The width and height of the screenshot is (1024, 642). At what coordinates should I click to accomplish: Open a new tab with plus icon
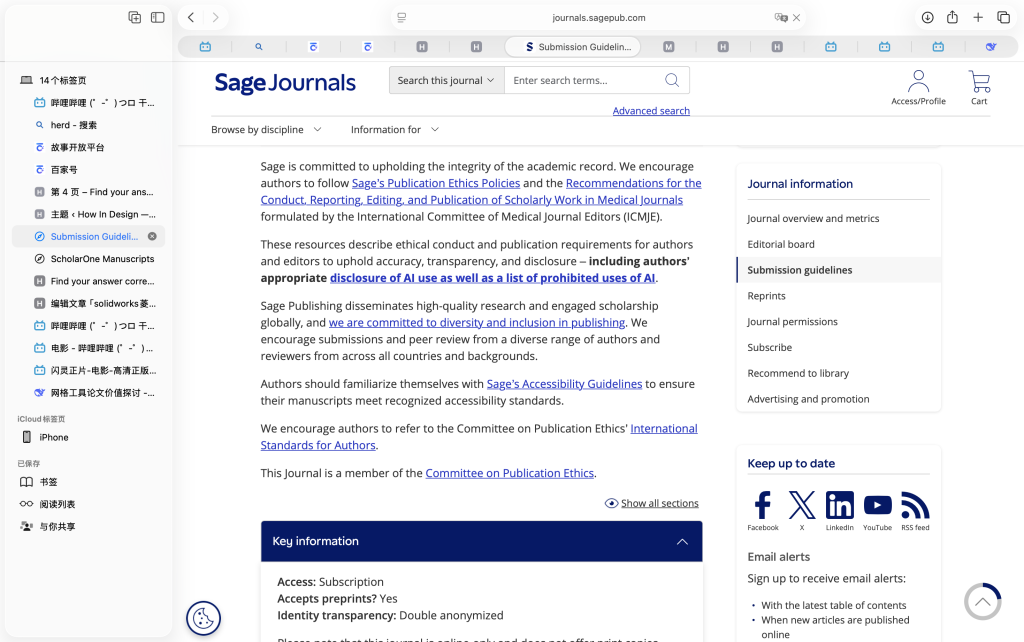(x=978, y=18)
